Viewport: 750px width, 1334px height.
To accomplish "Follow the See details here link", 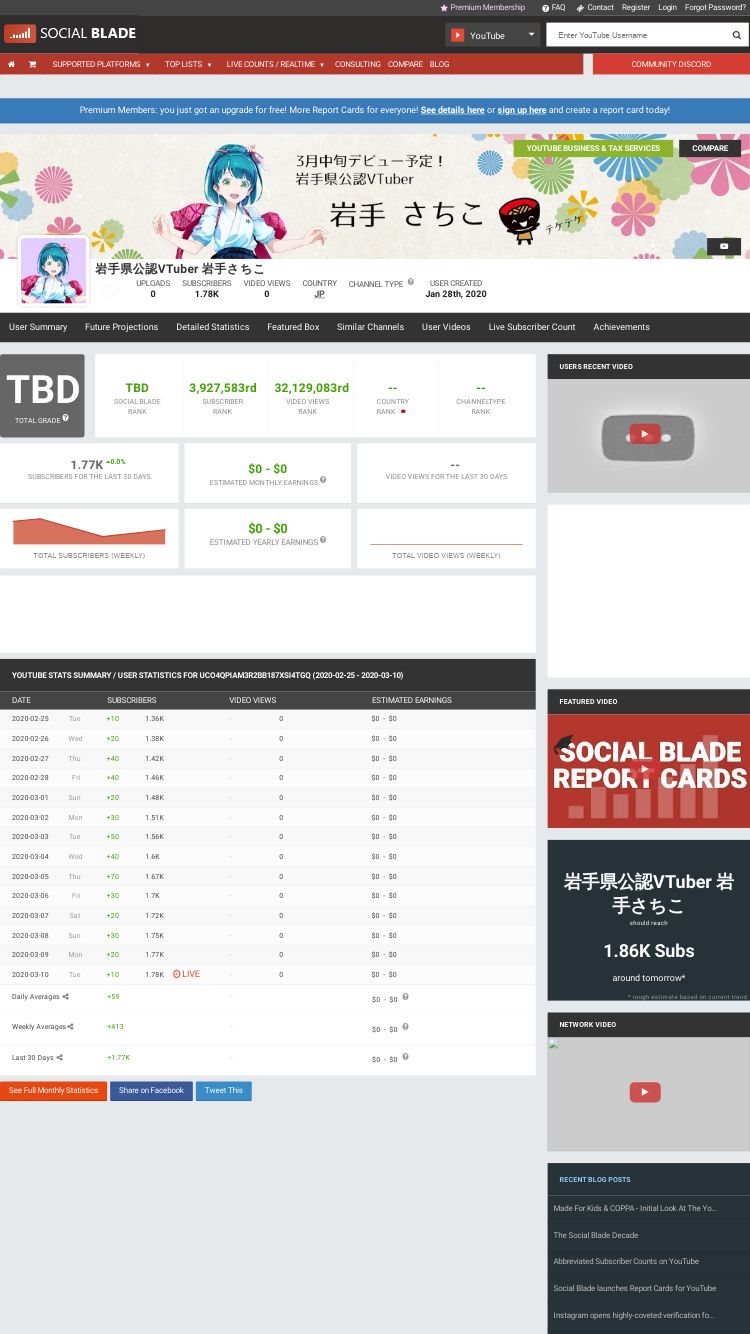I will [452, 110].
